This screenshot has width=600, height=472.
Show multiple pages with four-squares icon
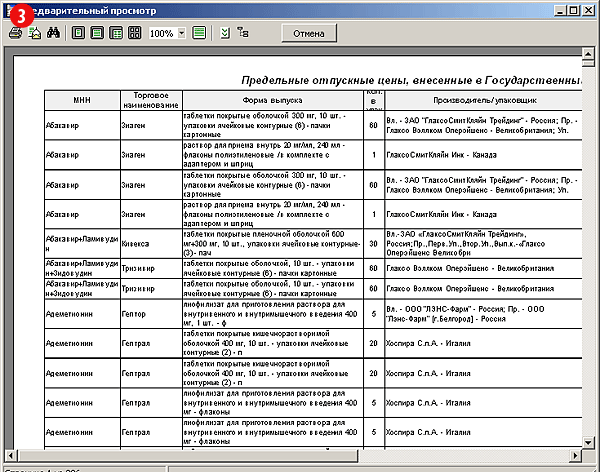(134, 33)
